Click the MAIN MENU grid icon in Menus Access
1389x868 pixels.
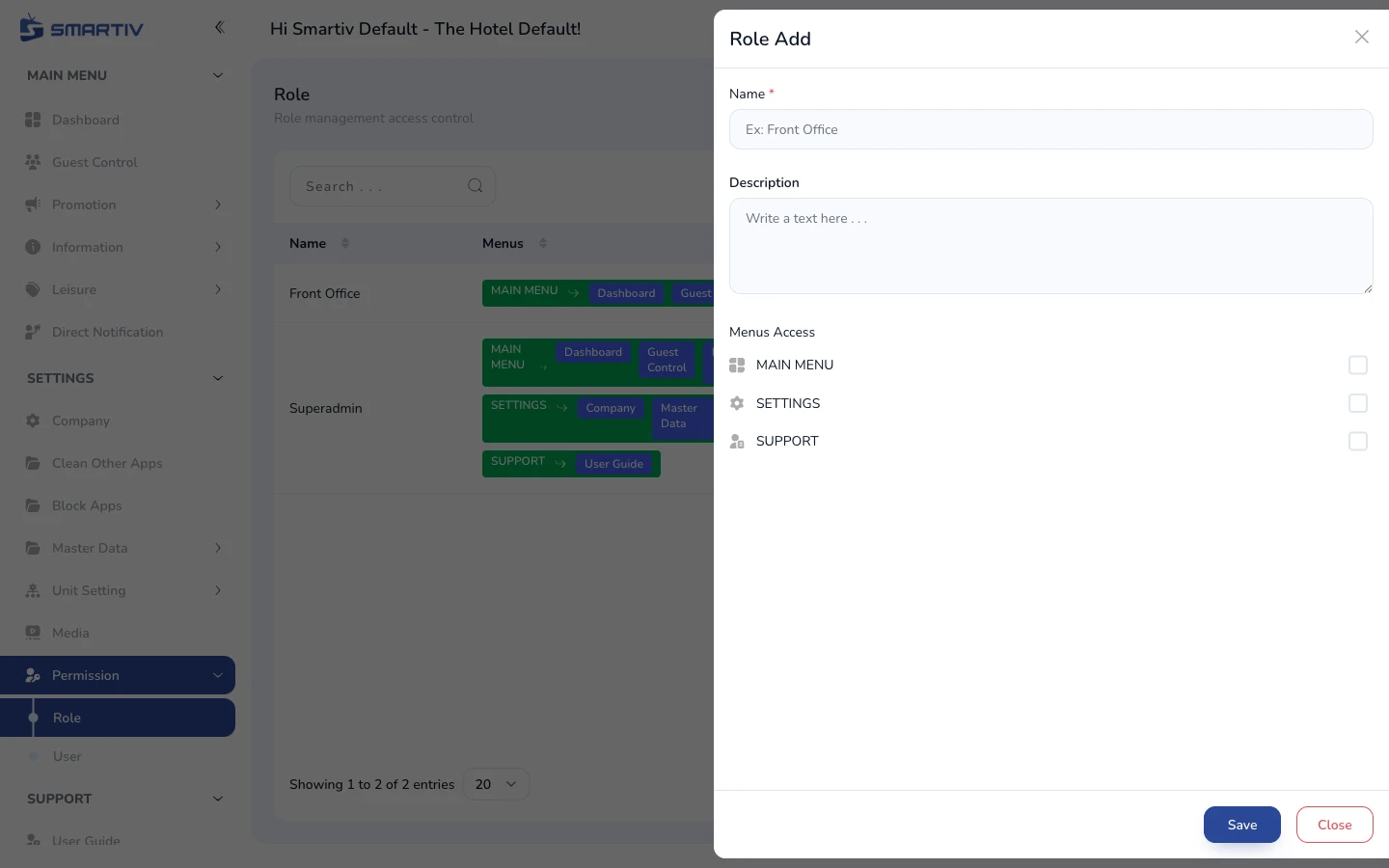coord(737,365)
